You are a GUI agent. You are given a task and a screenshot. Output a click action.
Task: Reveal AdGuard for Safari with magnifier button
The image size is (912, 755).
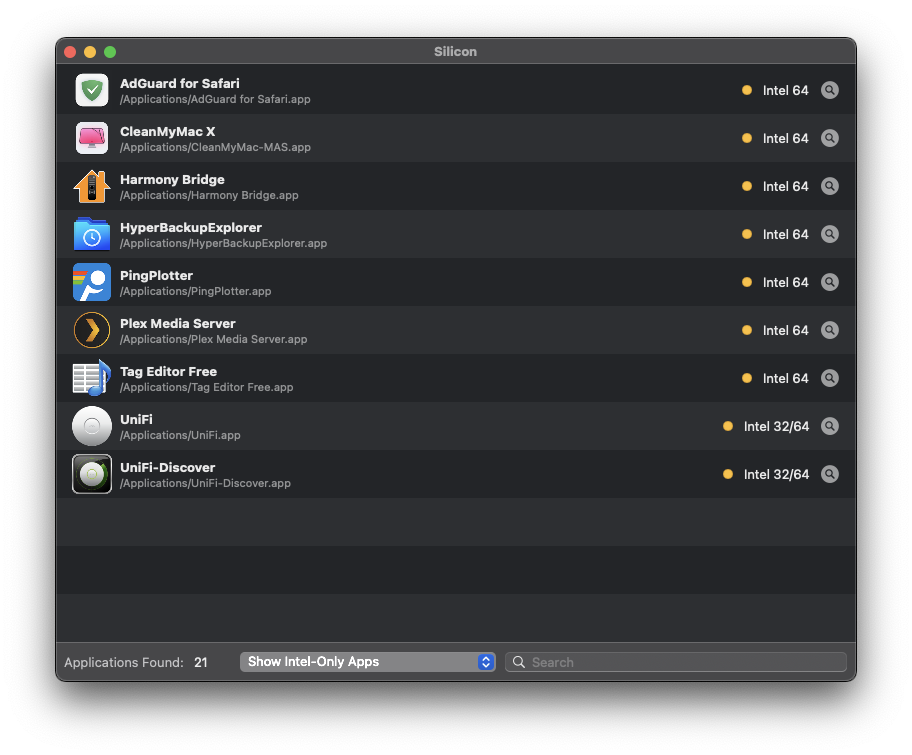click(x=829, y=90)
